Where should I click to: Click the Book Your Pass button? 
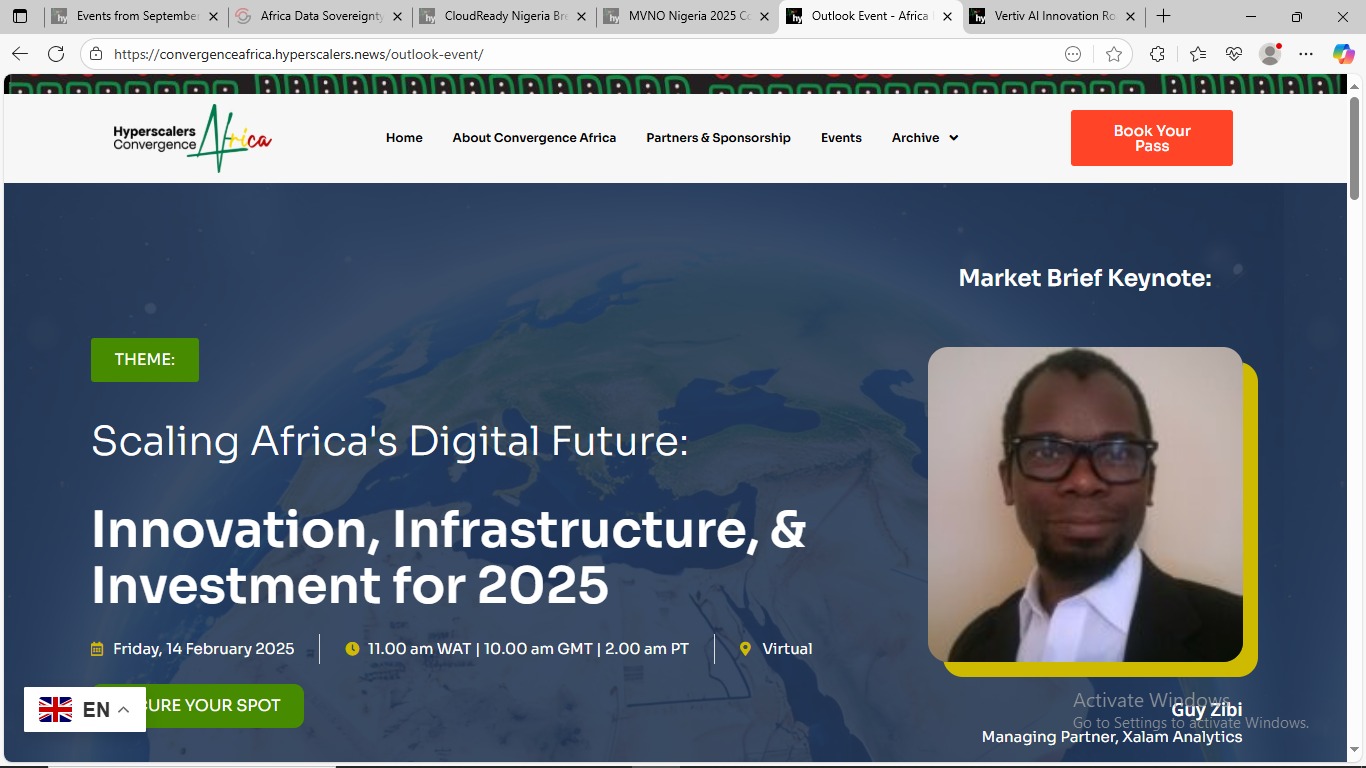click(1151, 138)
